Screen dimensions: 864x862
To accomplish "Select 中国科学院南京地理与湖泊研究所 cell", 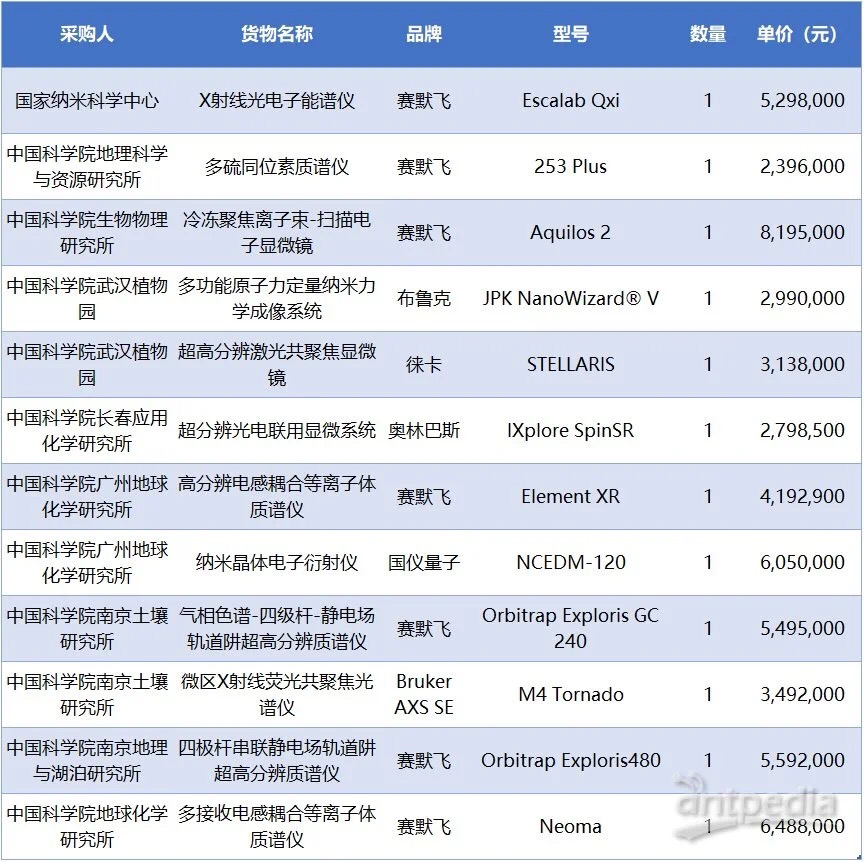I will [x=87, y=761].
